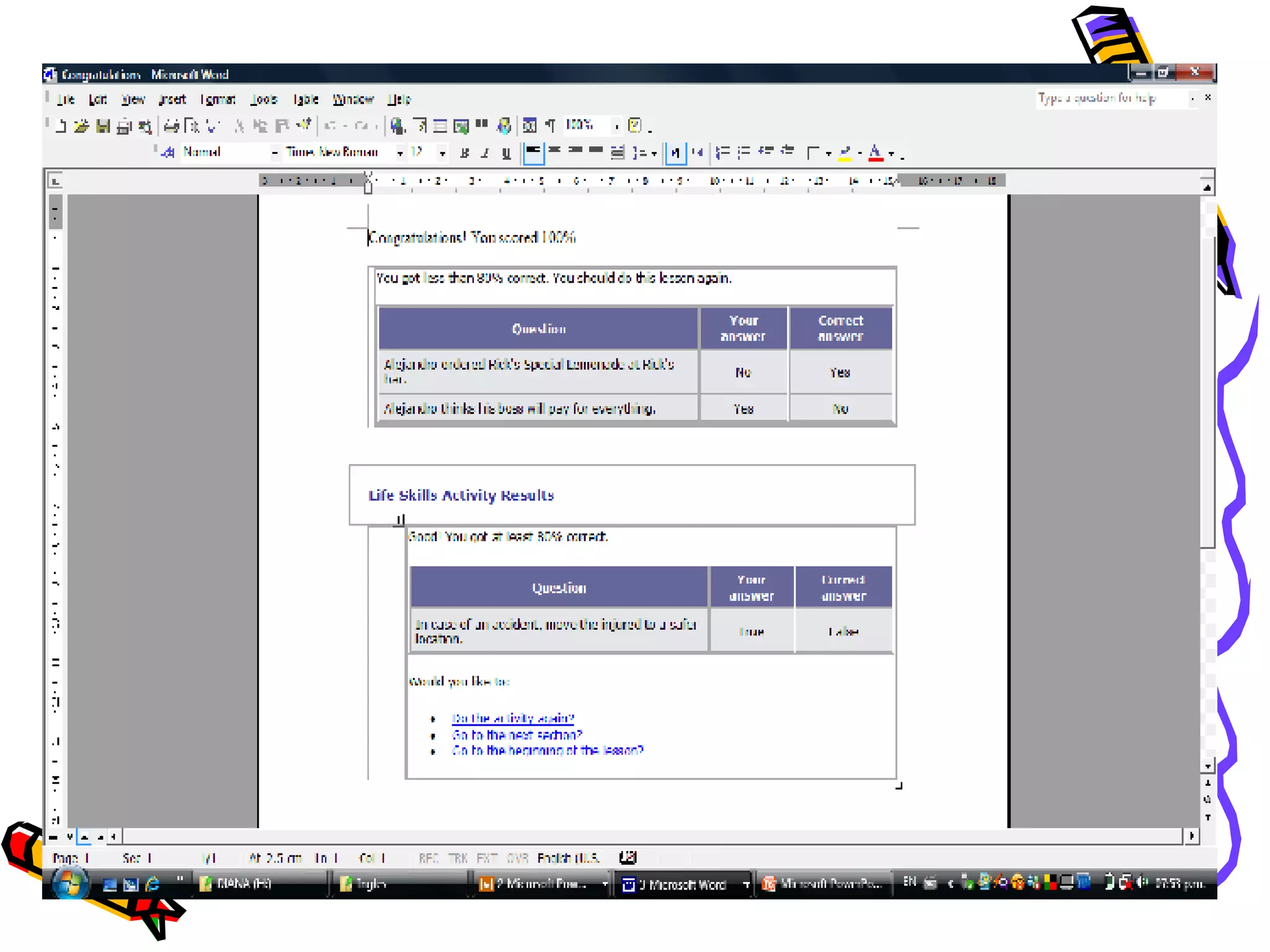The image size is (1270, 952).
Task: Click the 'Go to the next section?' link
Action: (x=517, y=734)
